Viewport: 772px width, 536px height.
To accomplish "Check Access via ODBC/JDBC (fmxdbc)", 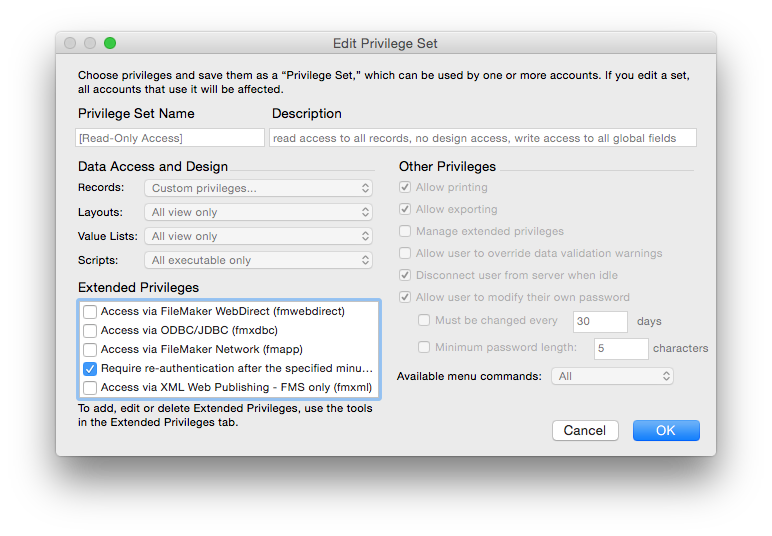I will tap(90, 331).
